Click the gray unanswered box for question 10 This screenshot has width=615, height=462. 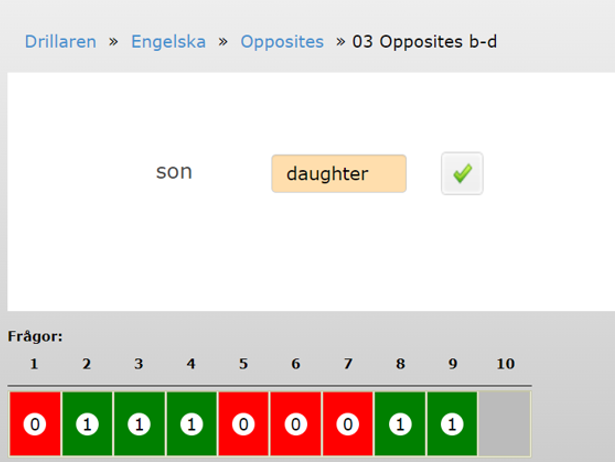(x=504, y=424)
